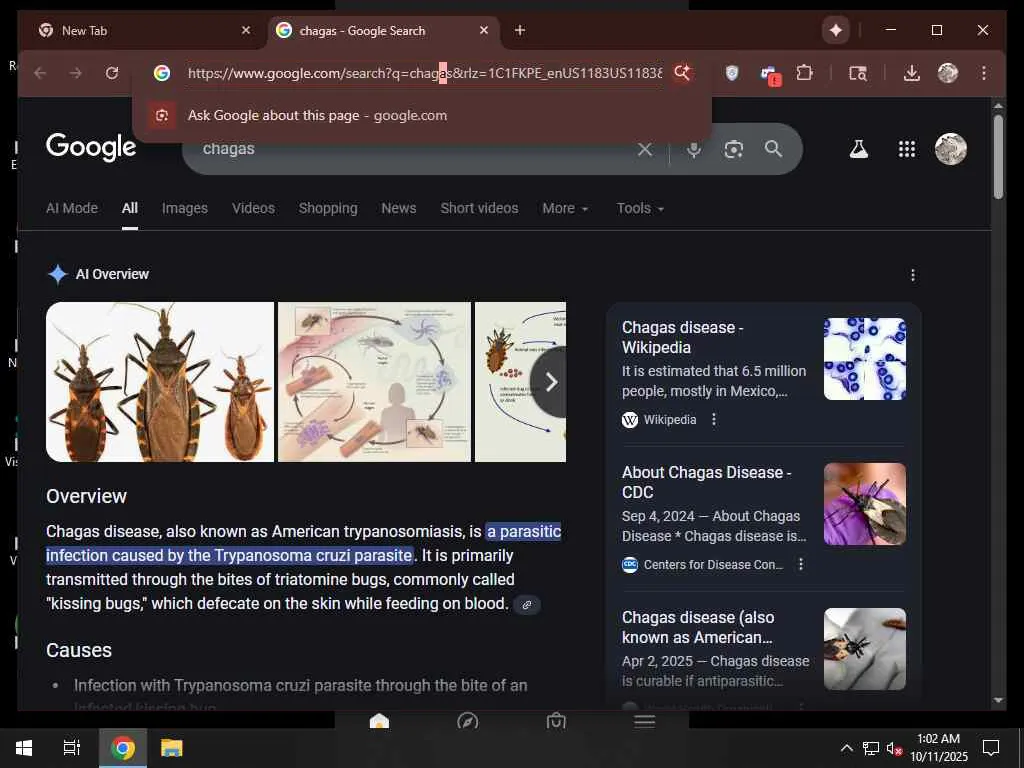The image size is (1024, 768).
Task: Expand the More dropdown
Action: (x=566, y=208)
